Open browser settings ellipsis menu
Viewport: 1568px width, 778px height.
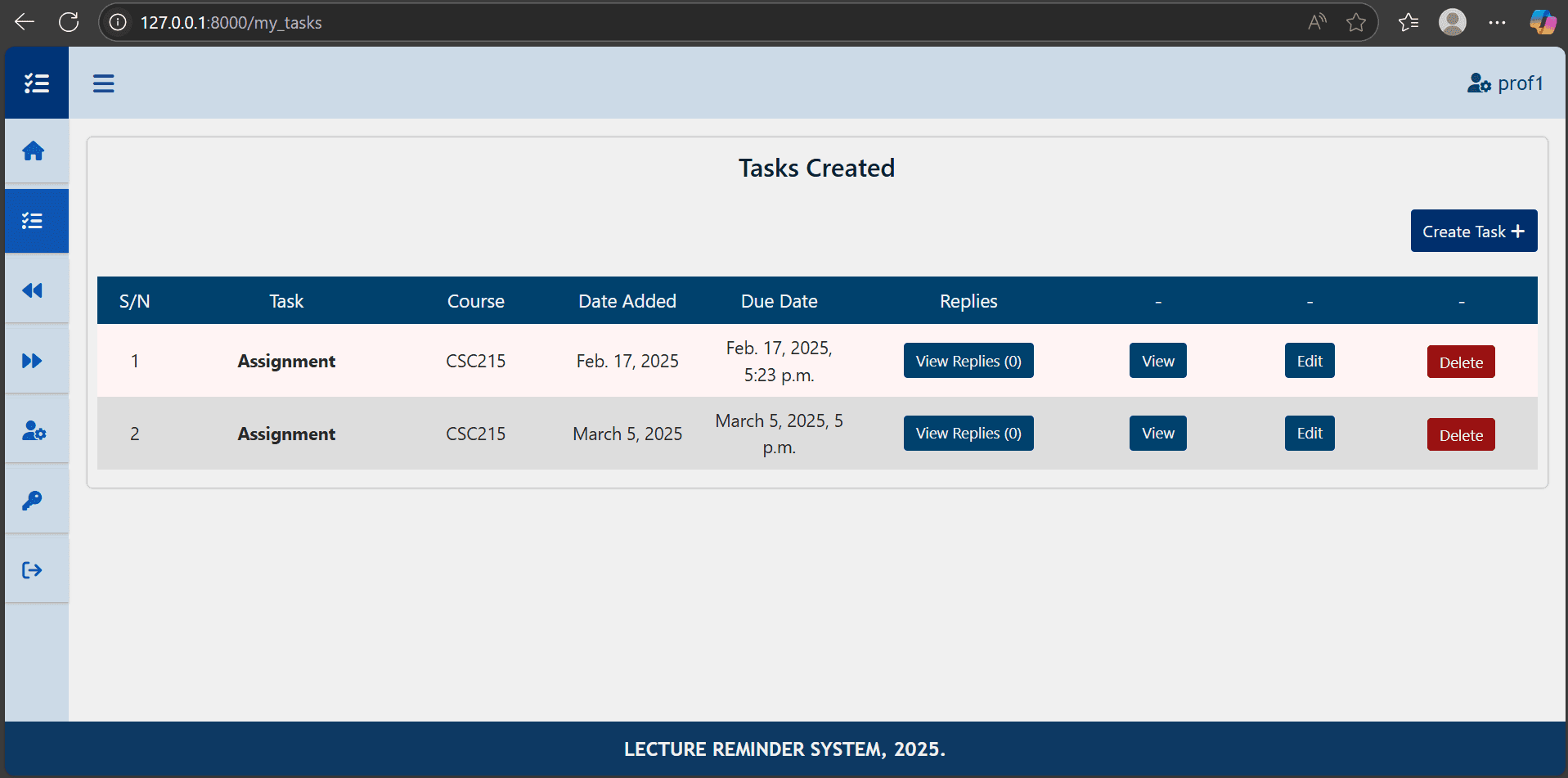click(1497, 22)
